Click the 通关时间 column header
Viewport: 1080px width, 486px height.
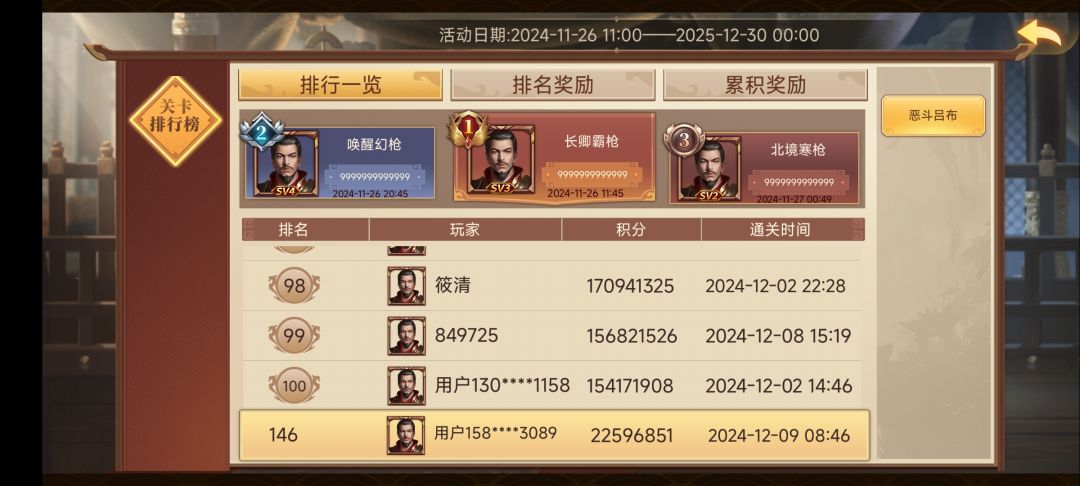point(780,229)
